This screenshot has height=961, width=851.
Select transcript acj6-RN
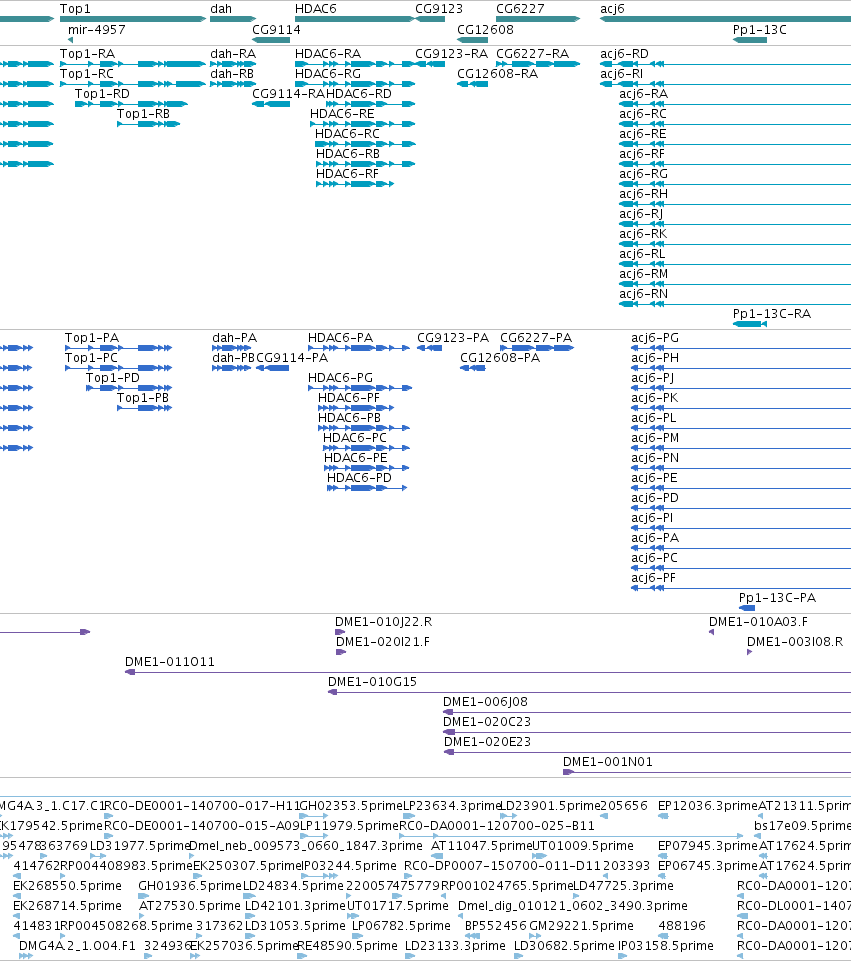[x=735, y=304]
